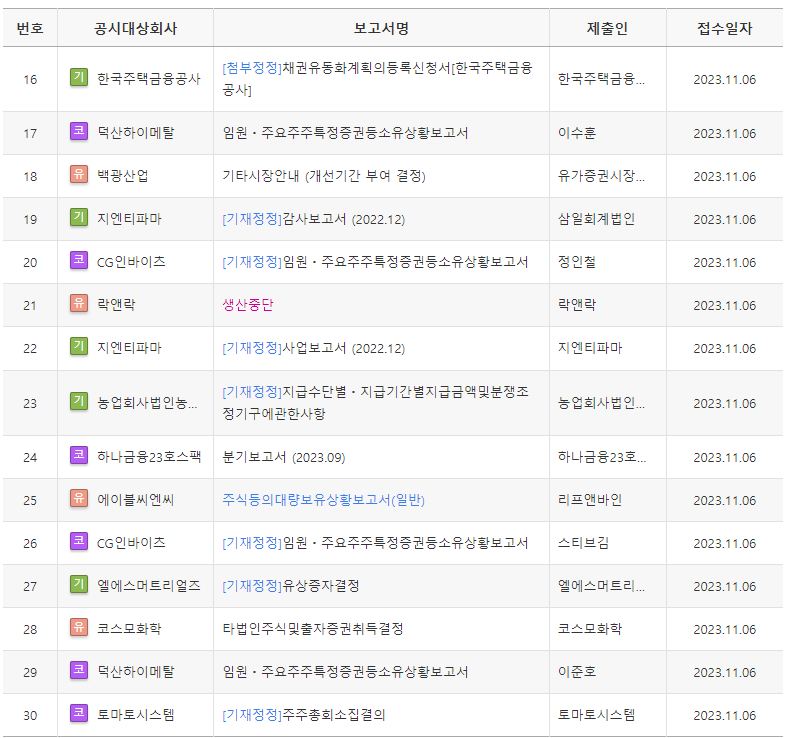Select submitter 유가증권시장... in row 18
Screen dimensions: 793x738
click(x=601, y=176)
